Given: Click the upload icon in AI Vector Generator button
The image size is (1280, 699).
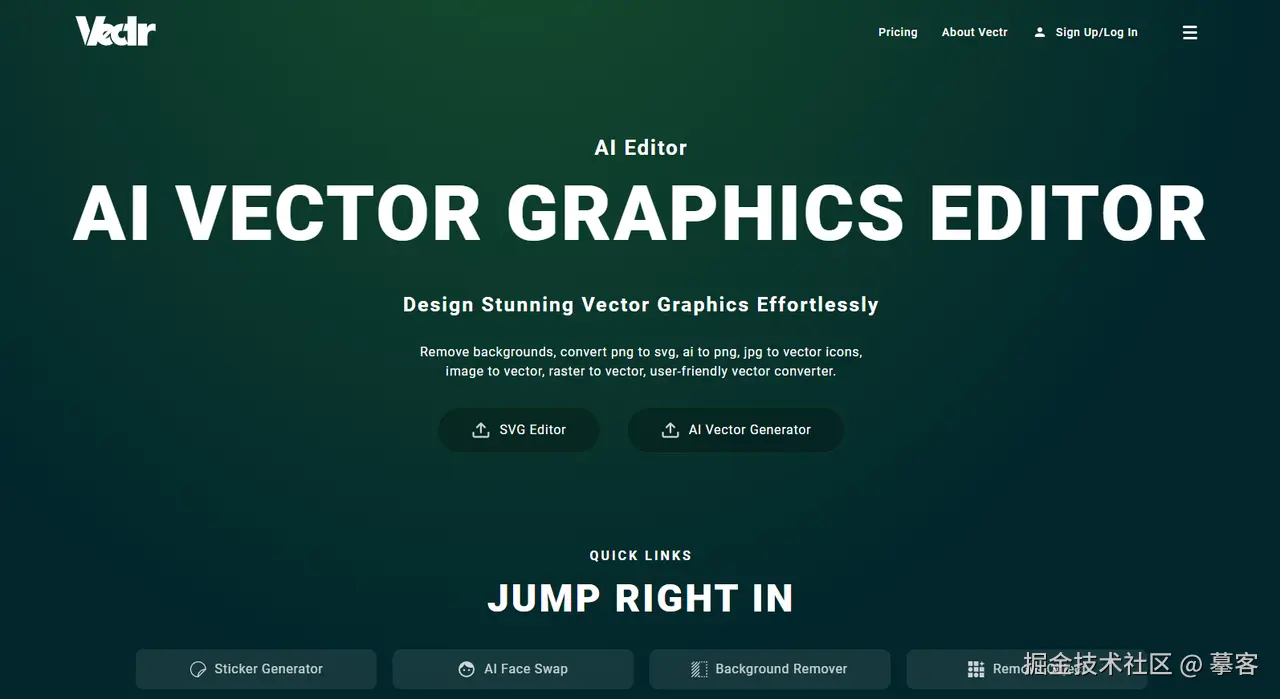Looking at the screenshot, I should coord(670,430).
